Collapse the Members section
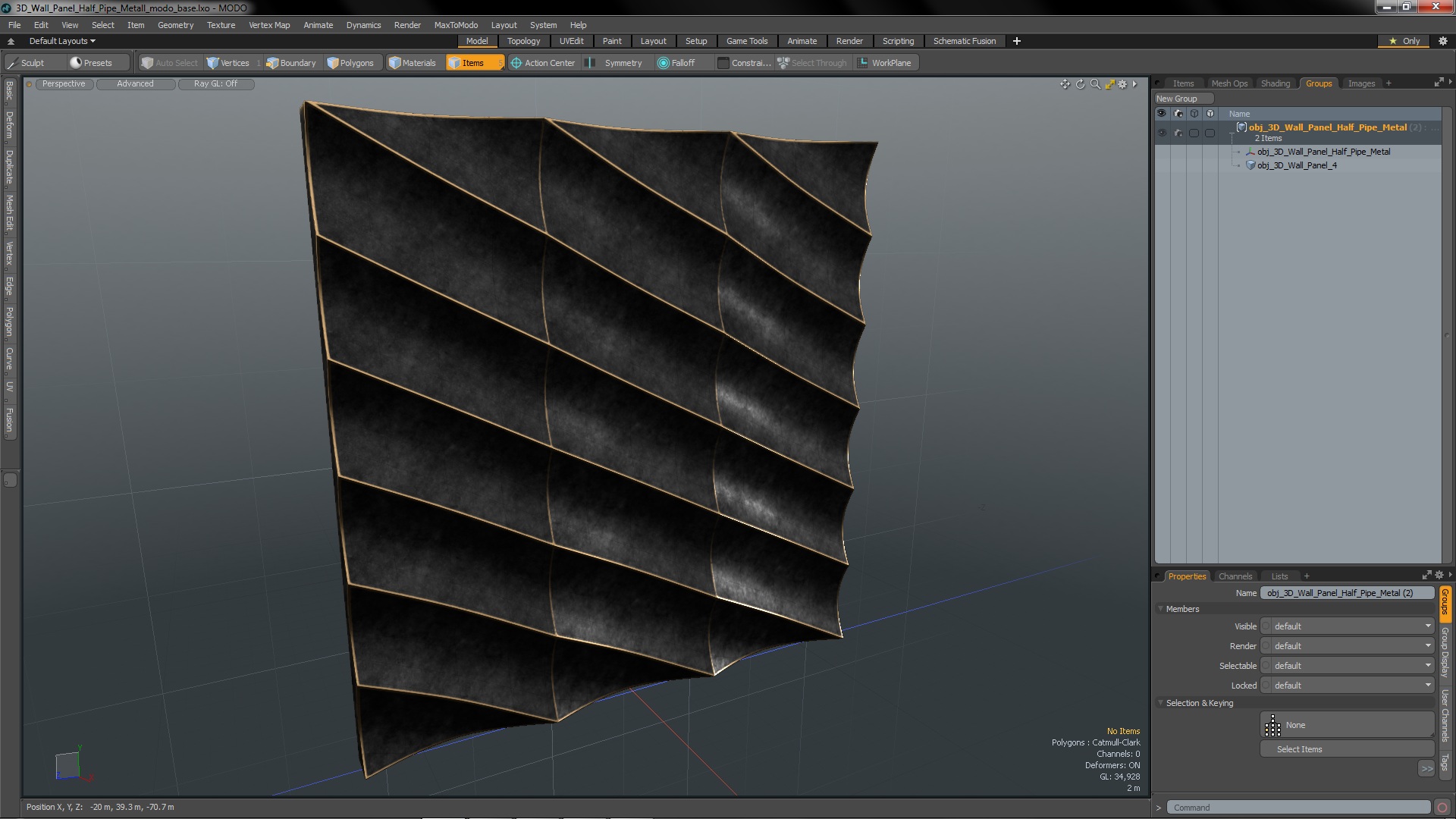The width and height of the screenshot is (1456, 819). pos(1160,609)
